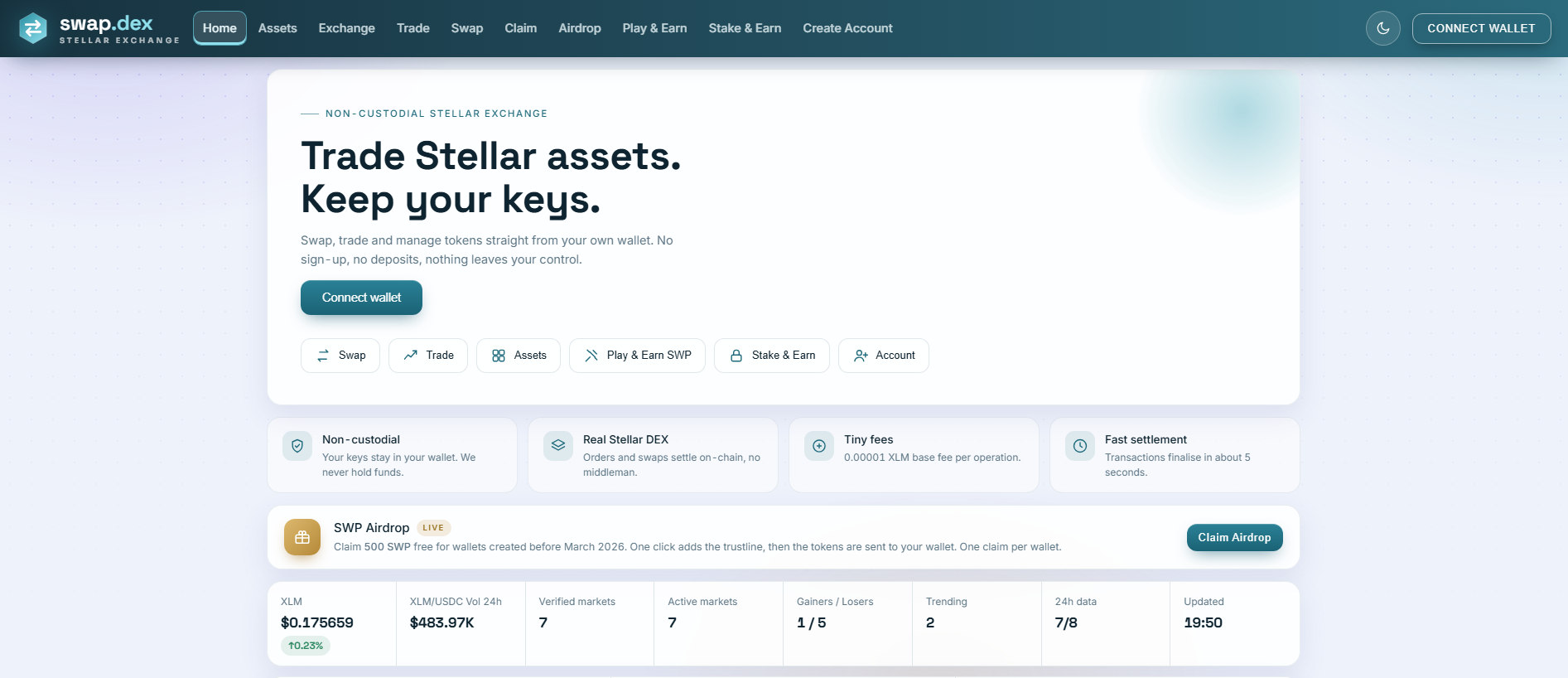Select Trade in the top navigation

pos(413,28)
